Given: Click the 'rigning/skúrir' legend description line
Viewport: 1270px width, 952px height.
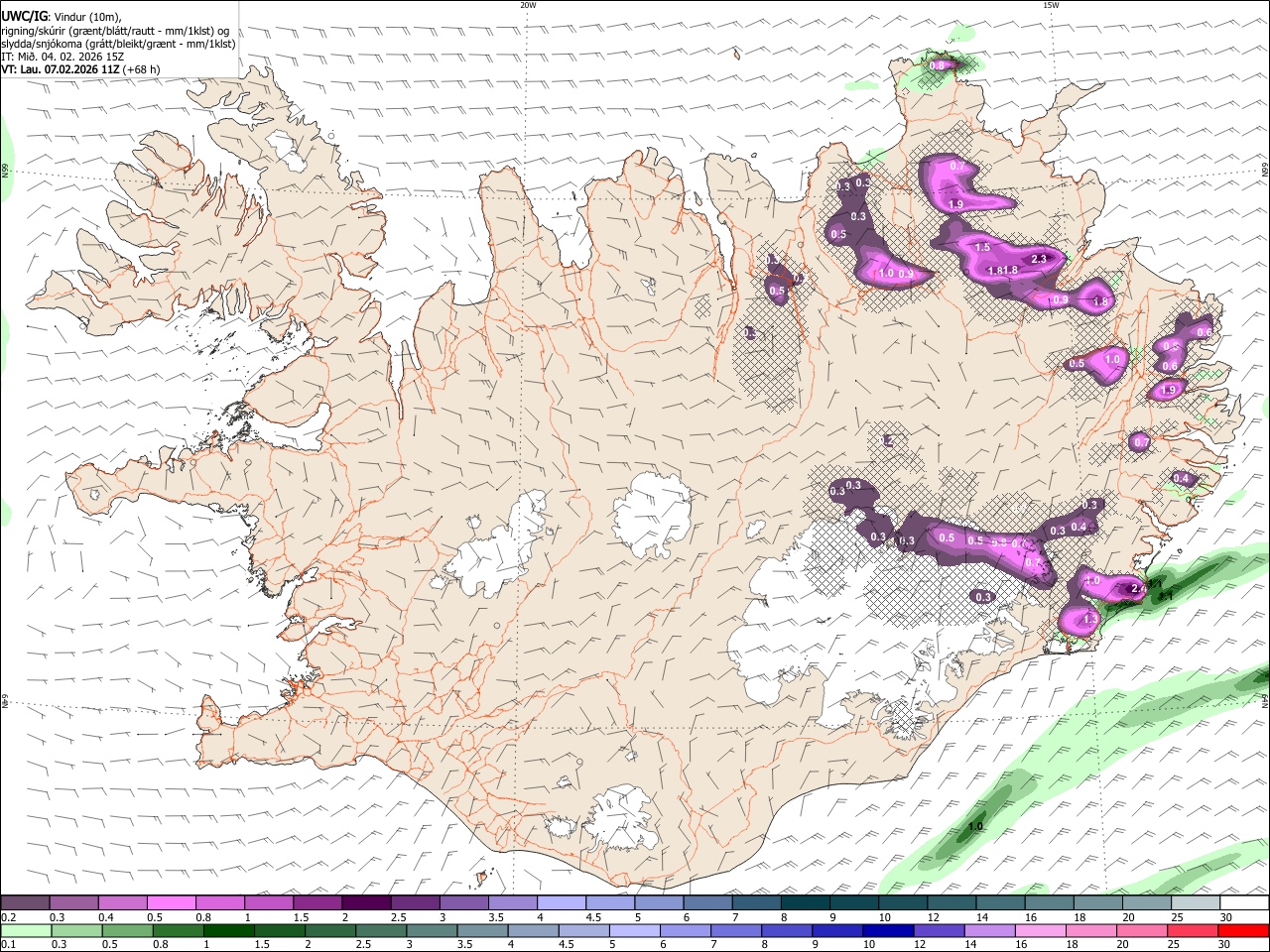Looking at the screenshot, I should coord(115,30).
